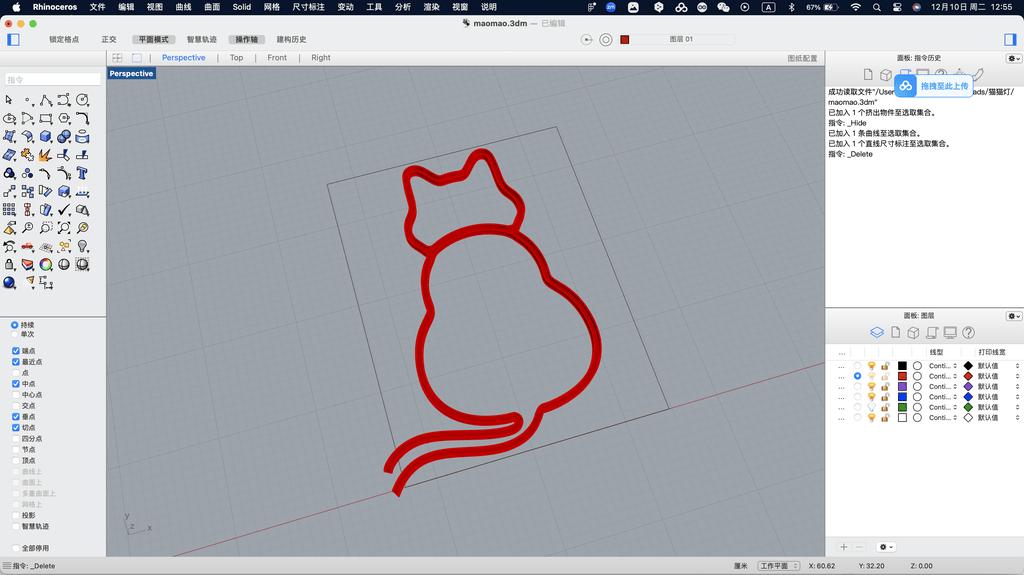1024x575 pixels.
Task: Switch to the Top viewport tab
Action: [x=236, y=58]
